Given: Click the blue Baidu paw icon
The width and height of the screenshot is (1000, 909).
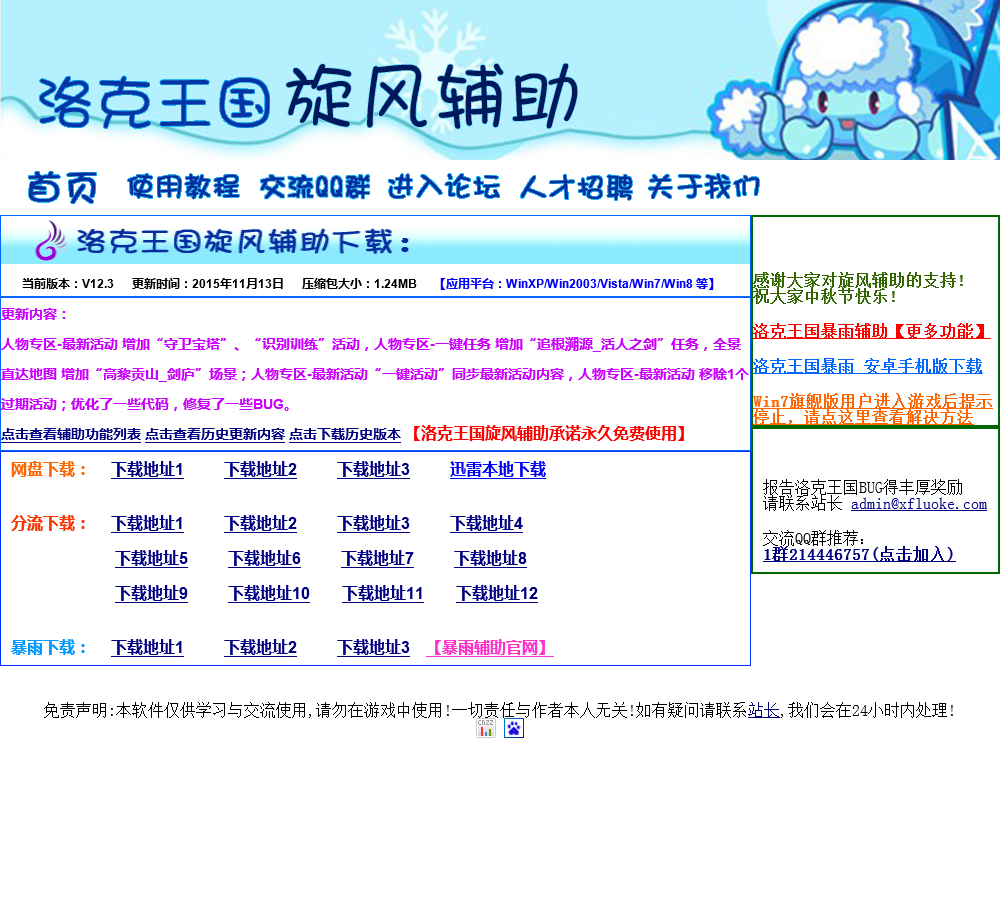Looking at the screenshot, I should pyautogui.click(x=513, y=728).
